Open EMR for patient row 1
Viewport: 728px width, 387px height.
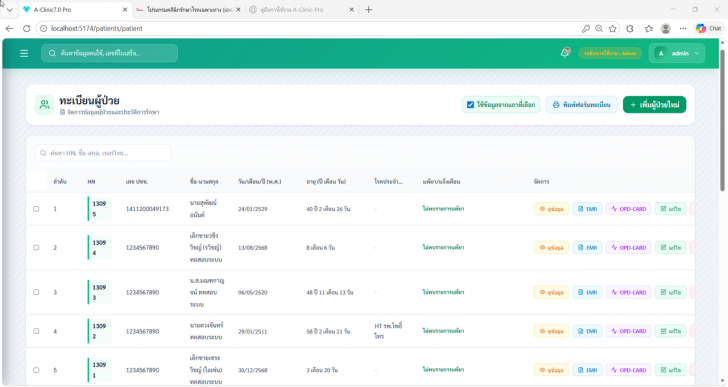pyautogui.click(x=587, y=209)
